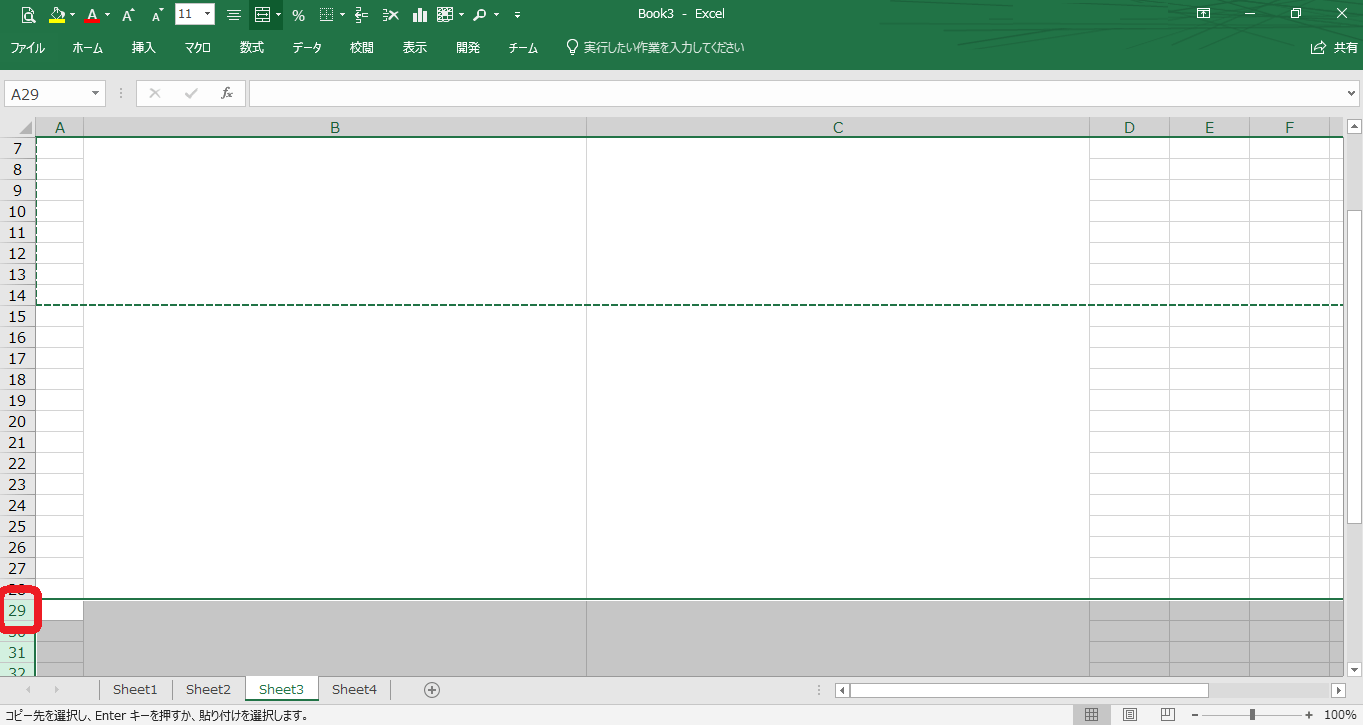Open the fill color dropdown arrow

coord(73,15)
